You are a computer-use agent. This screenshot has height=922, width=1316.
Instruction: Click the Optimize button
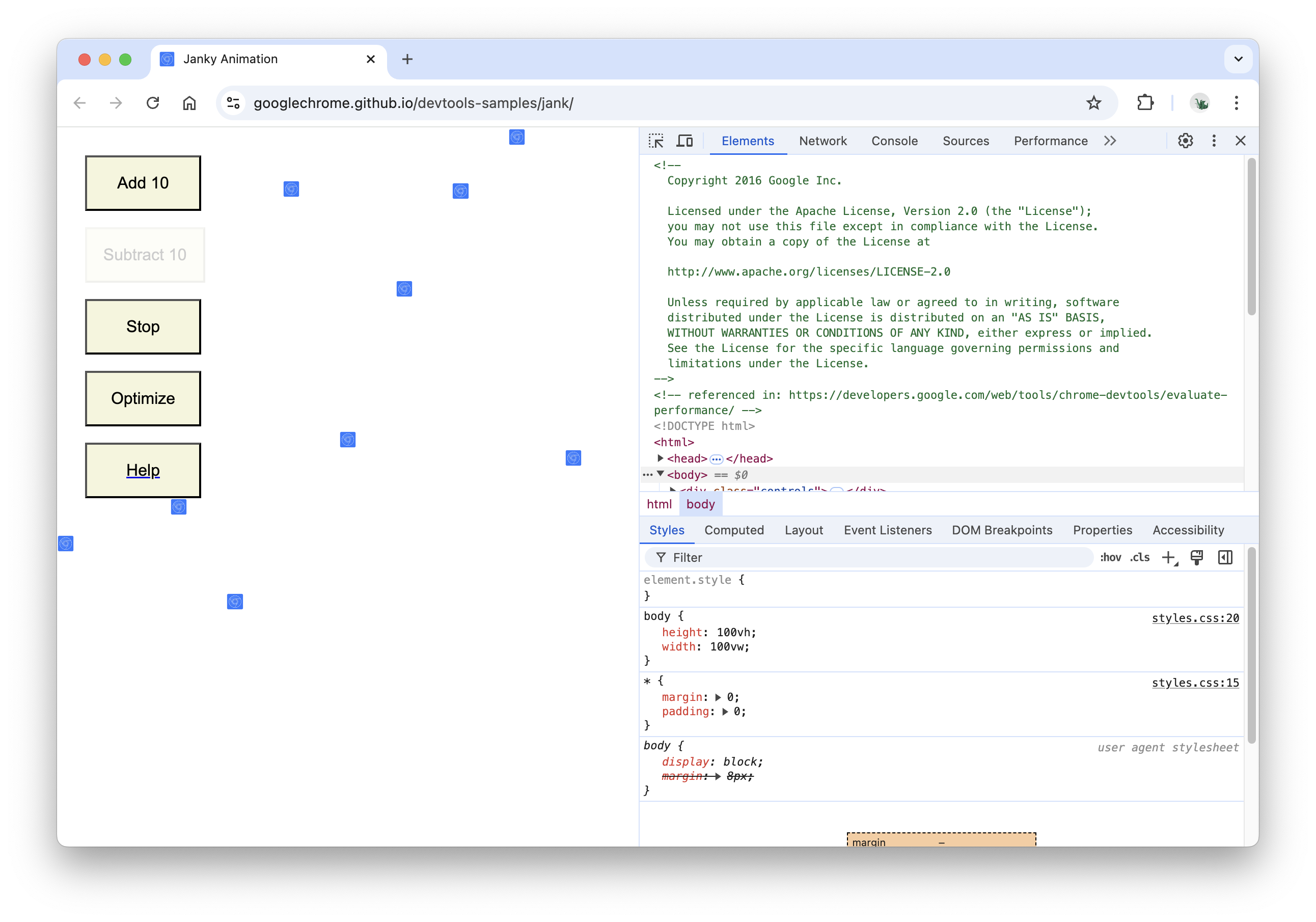pos(143,398)
